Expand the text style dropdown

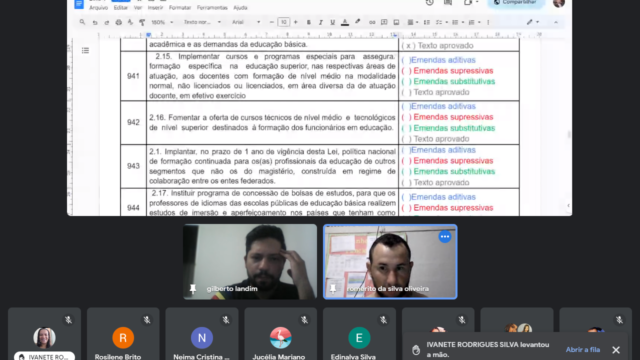(x=202, y=22)
